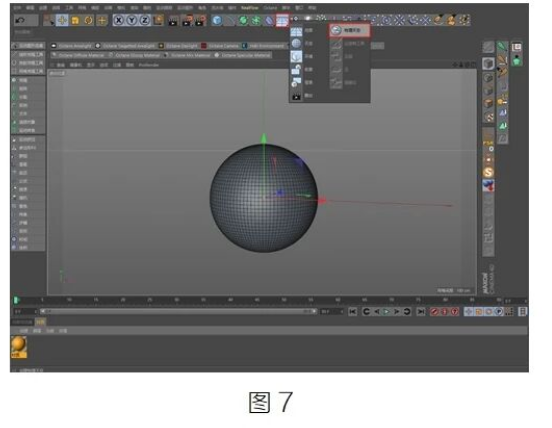
Task: Choose the highlighted Physical Sky menu entry
Action: [349, 30]
